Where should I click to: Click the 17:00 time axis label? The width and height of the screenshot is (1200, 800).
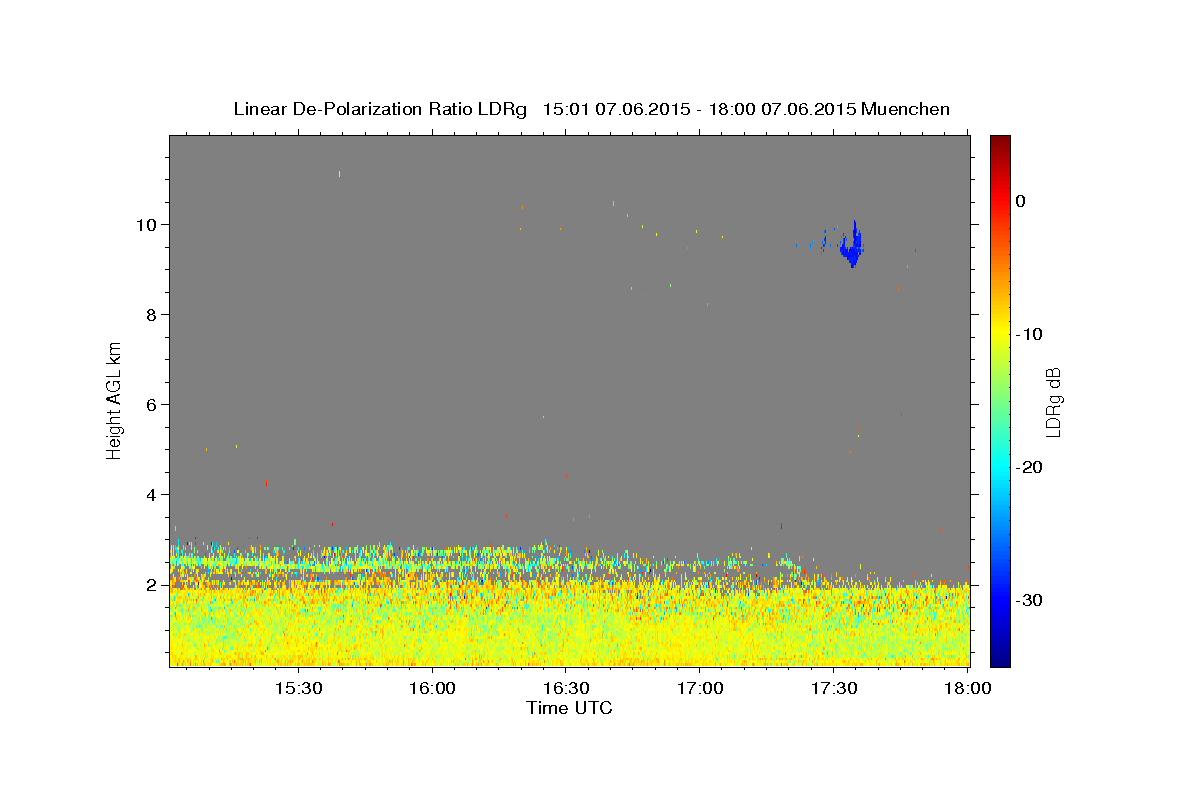699,689
